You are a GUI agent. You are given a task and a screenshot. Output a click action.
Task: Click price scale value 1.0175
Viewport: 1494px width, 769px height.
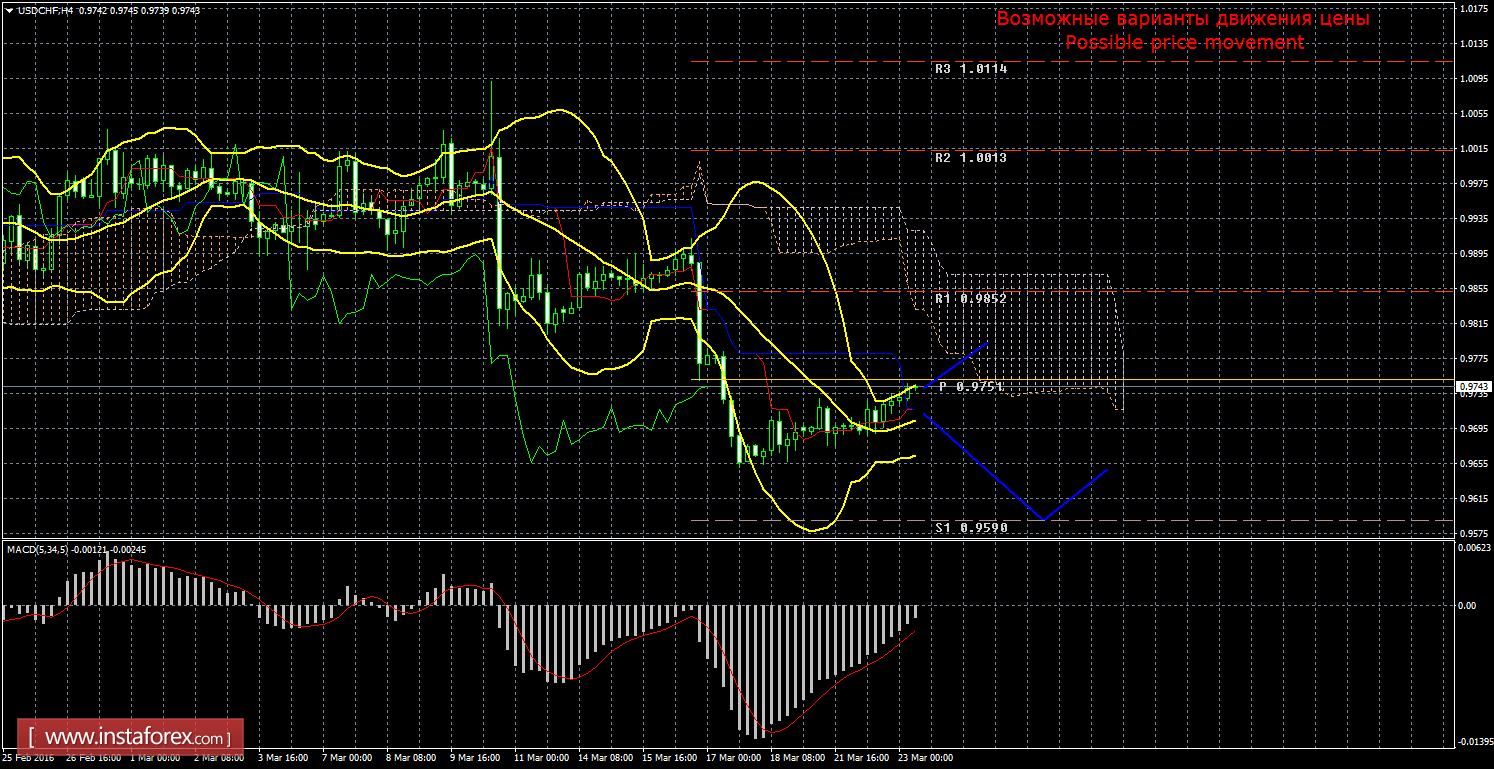pyautogui.click(x=1474, y=9)
